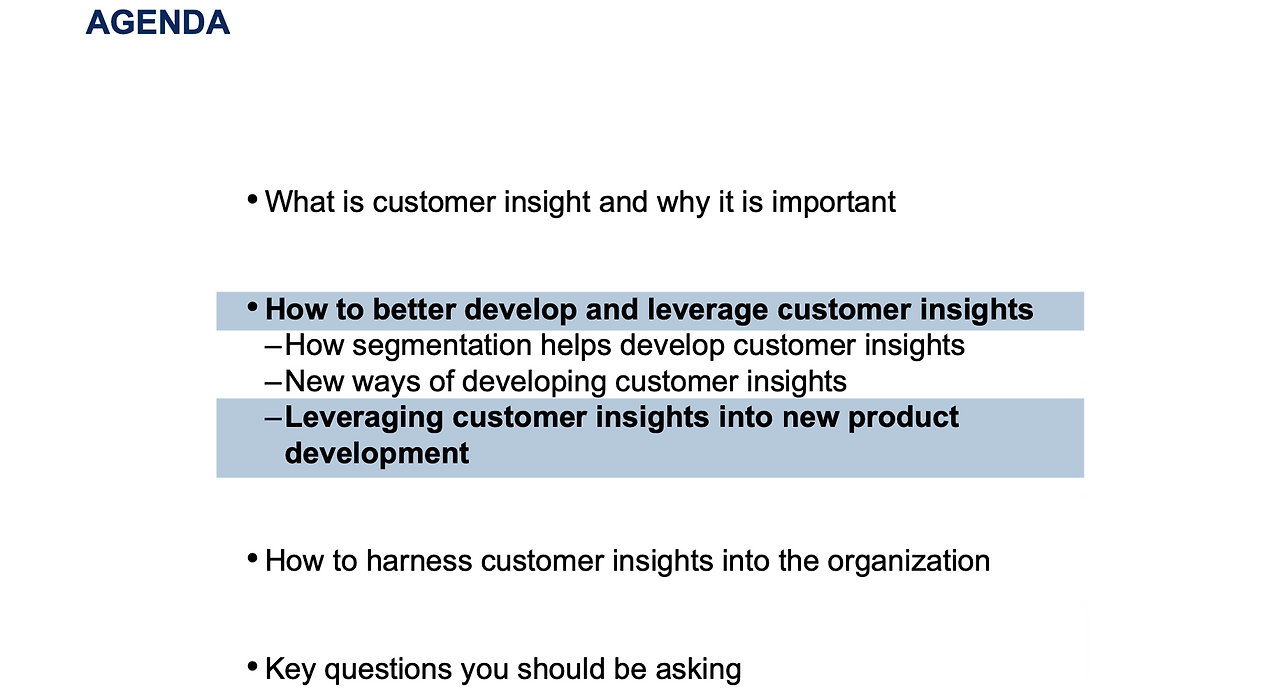
Task: Click the bullet dot before "How to better develop"
Action: [x=252, y=307]
